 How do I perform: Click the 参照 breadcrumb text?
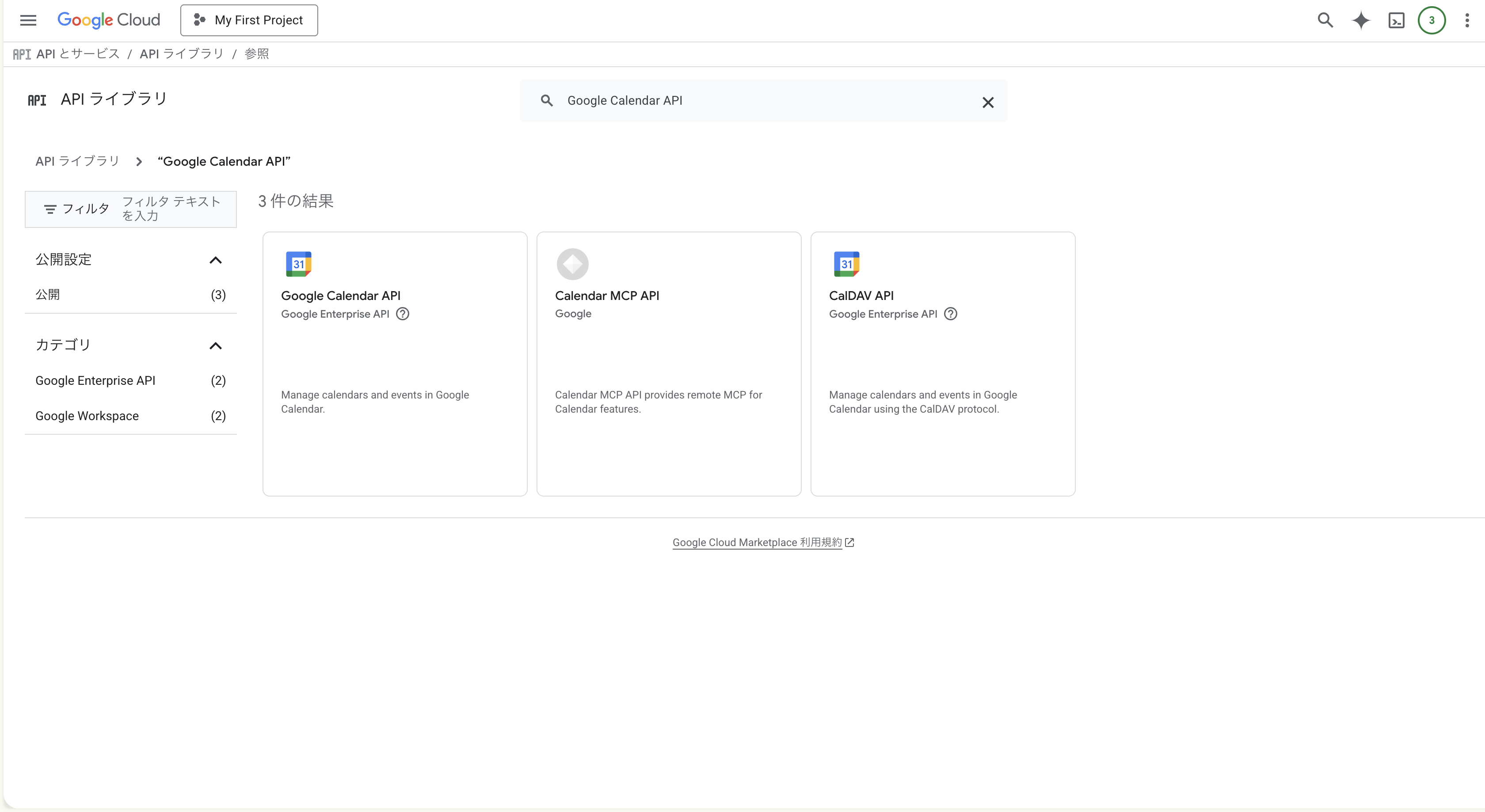pyautogui.click(x=256, y=53)
